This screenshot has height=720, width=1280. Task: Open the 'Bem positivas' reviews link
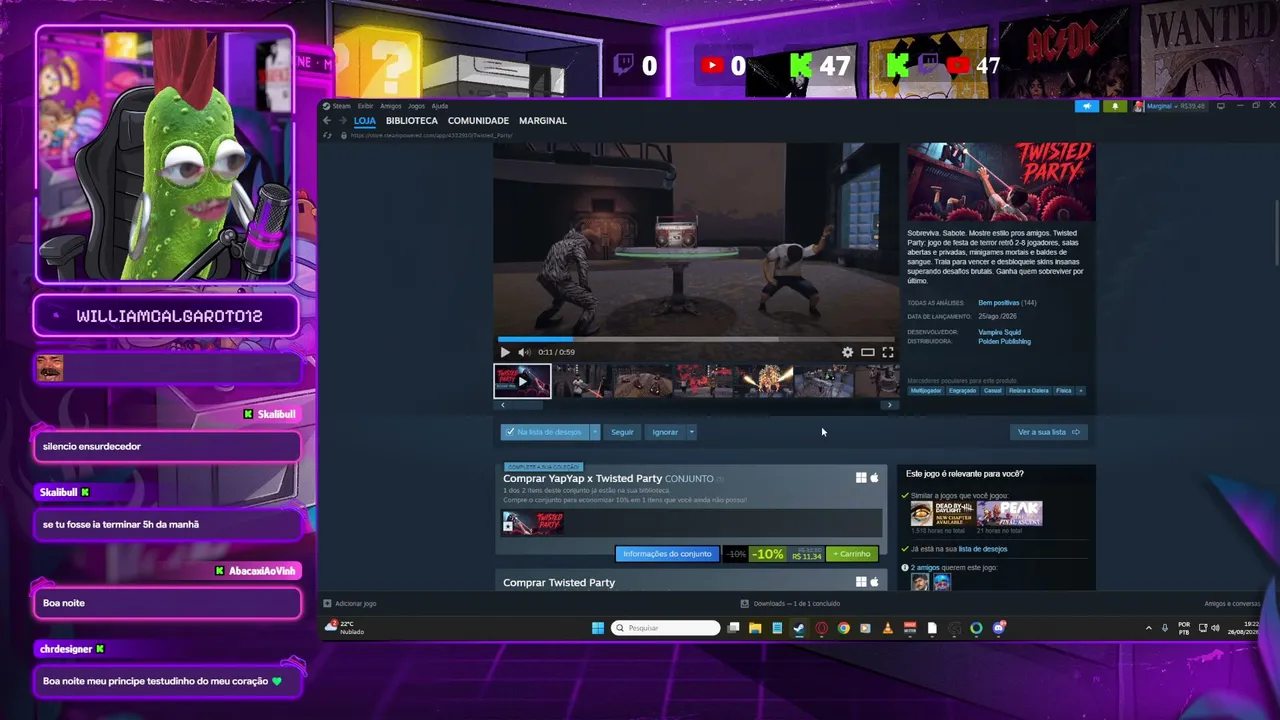998,303
